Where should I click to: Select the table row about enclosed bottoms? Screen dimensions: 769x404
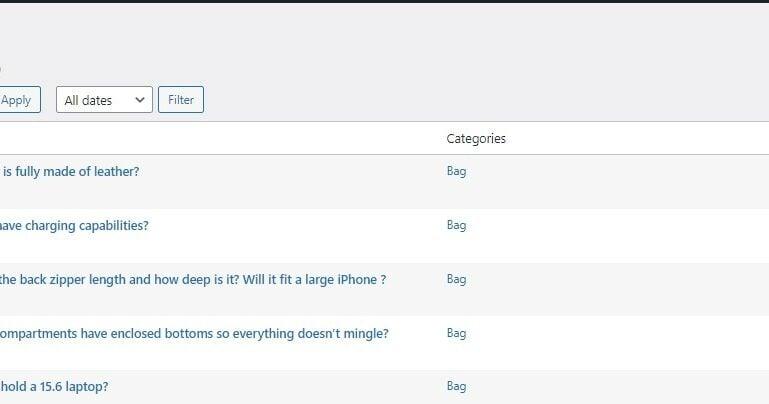(x=384, y=343)
